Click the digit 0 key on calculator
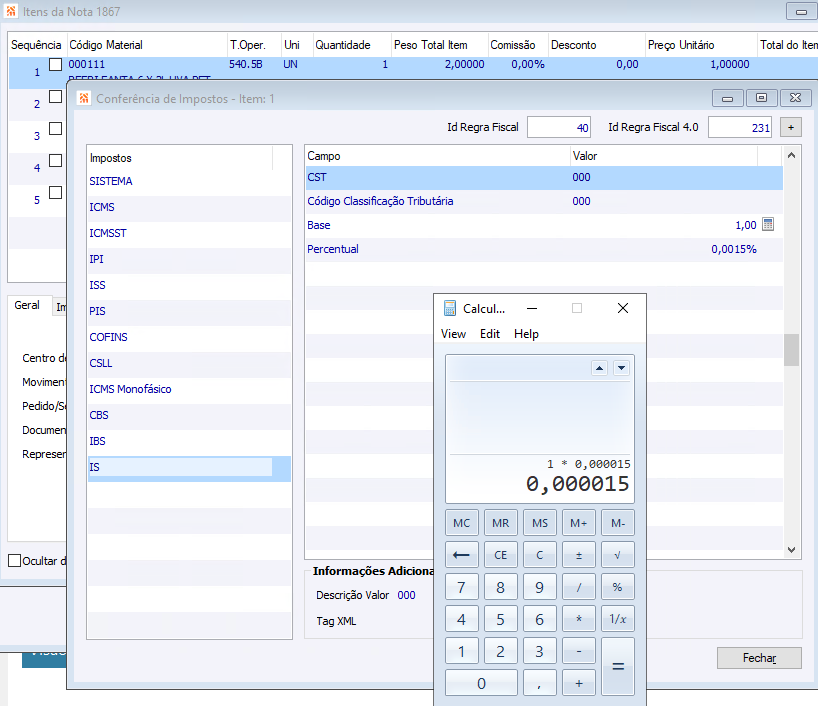This screenshot has width=818, height=706. point(481,683)
